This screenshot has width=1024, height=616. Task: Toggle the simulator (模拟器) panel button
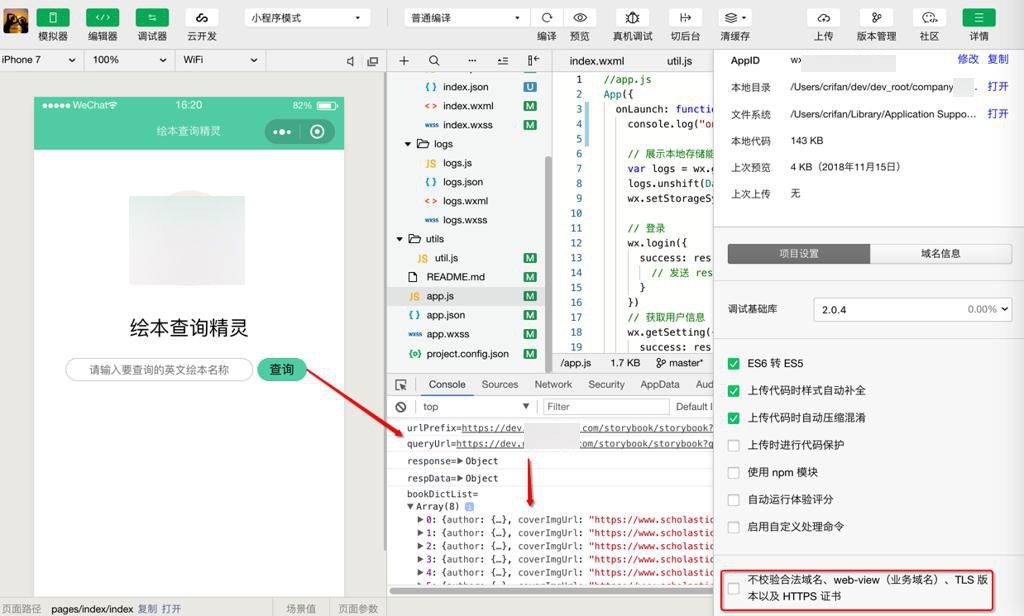point(53,18)
